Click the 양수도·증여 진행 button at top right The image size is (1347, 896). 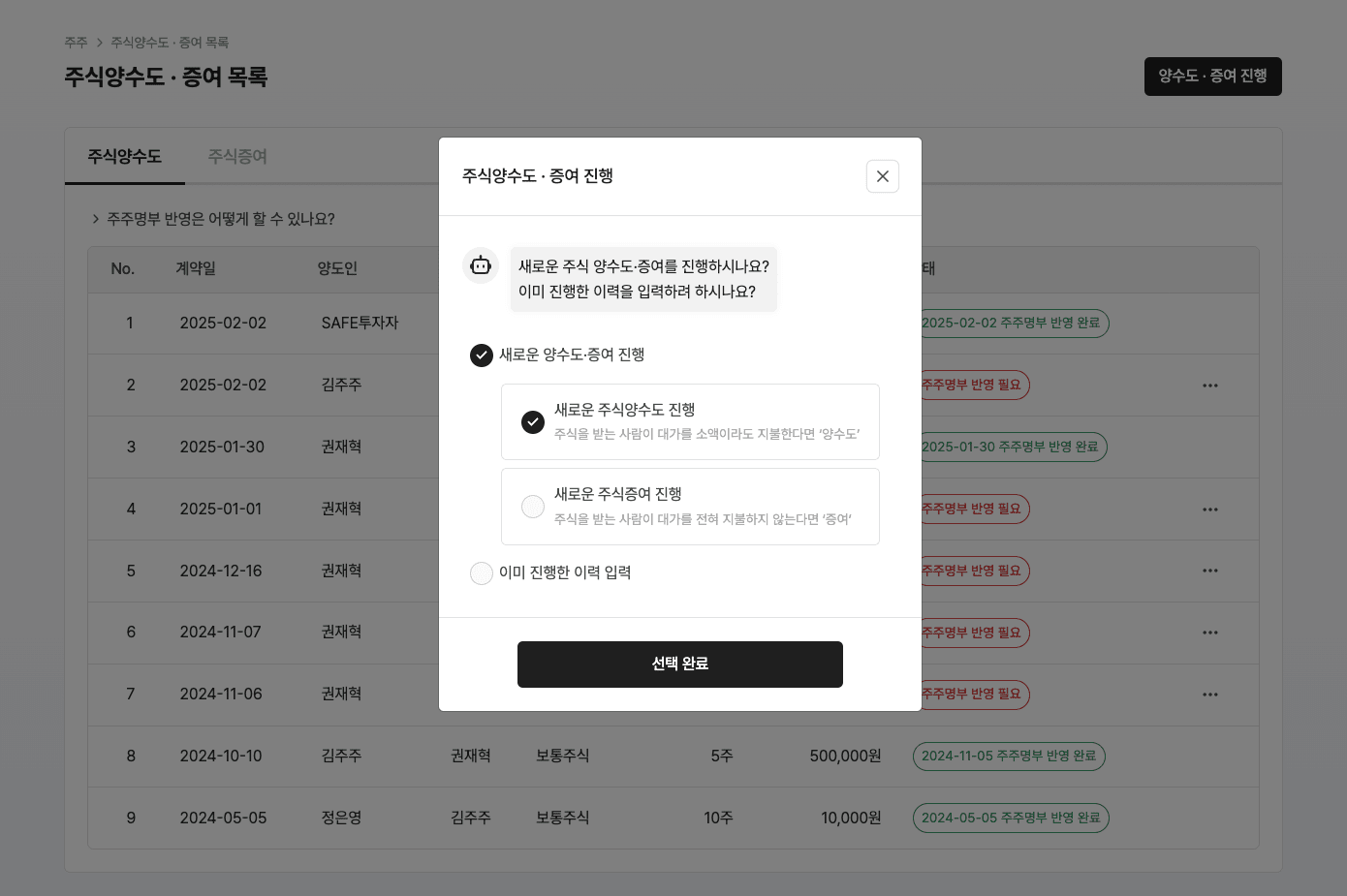click(x=1212, y=76)
